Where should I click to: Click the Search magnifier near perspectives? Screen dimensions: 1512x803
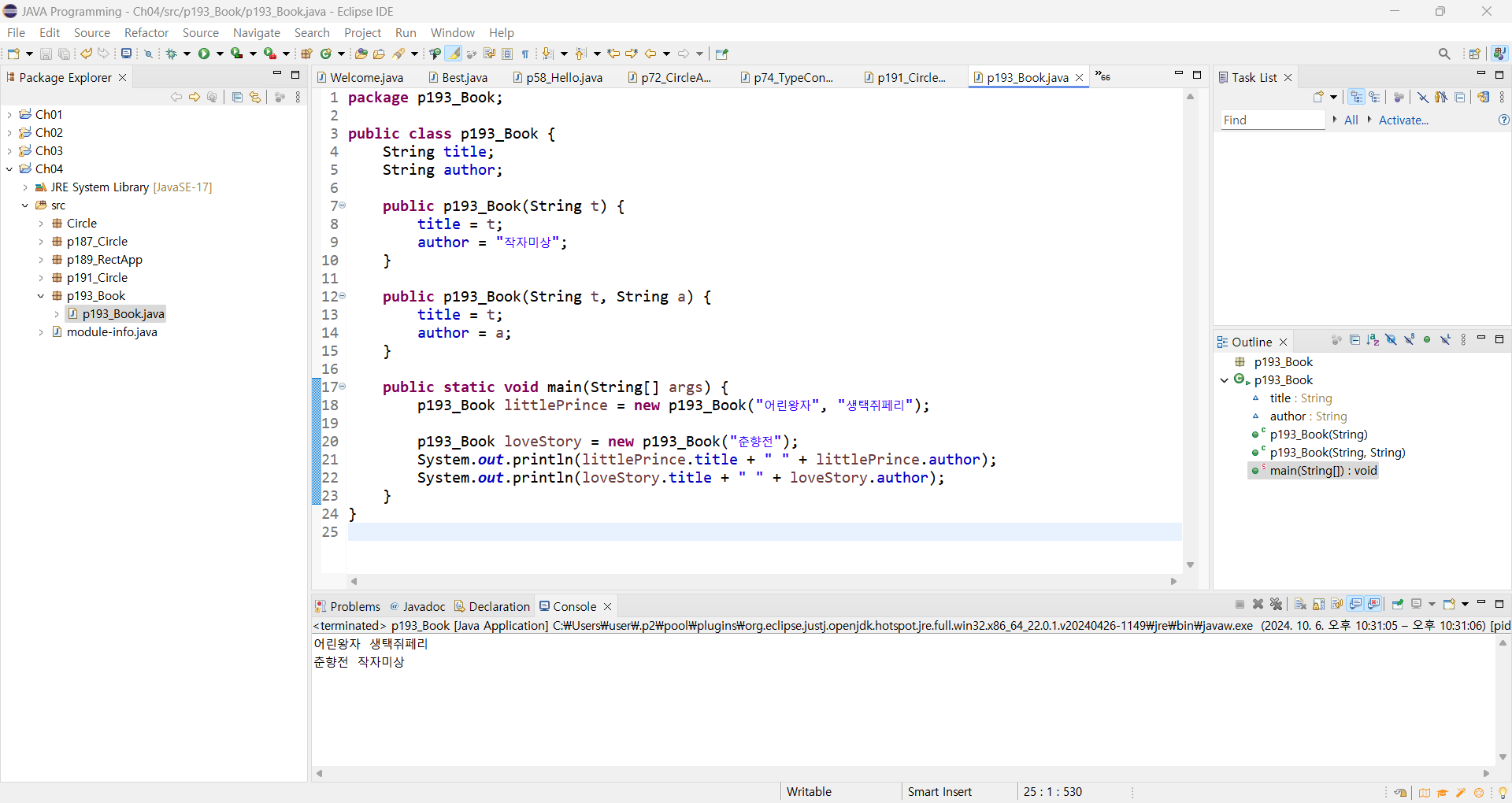click(x=1444, y=54)
